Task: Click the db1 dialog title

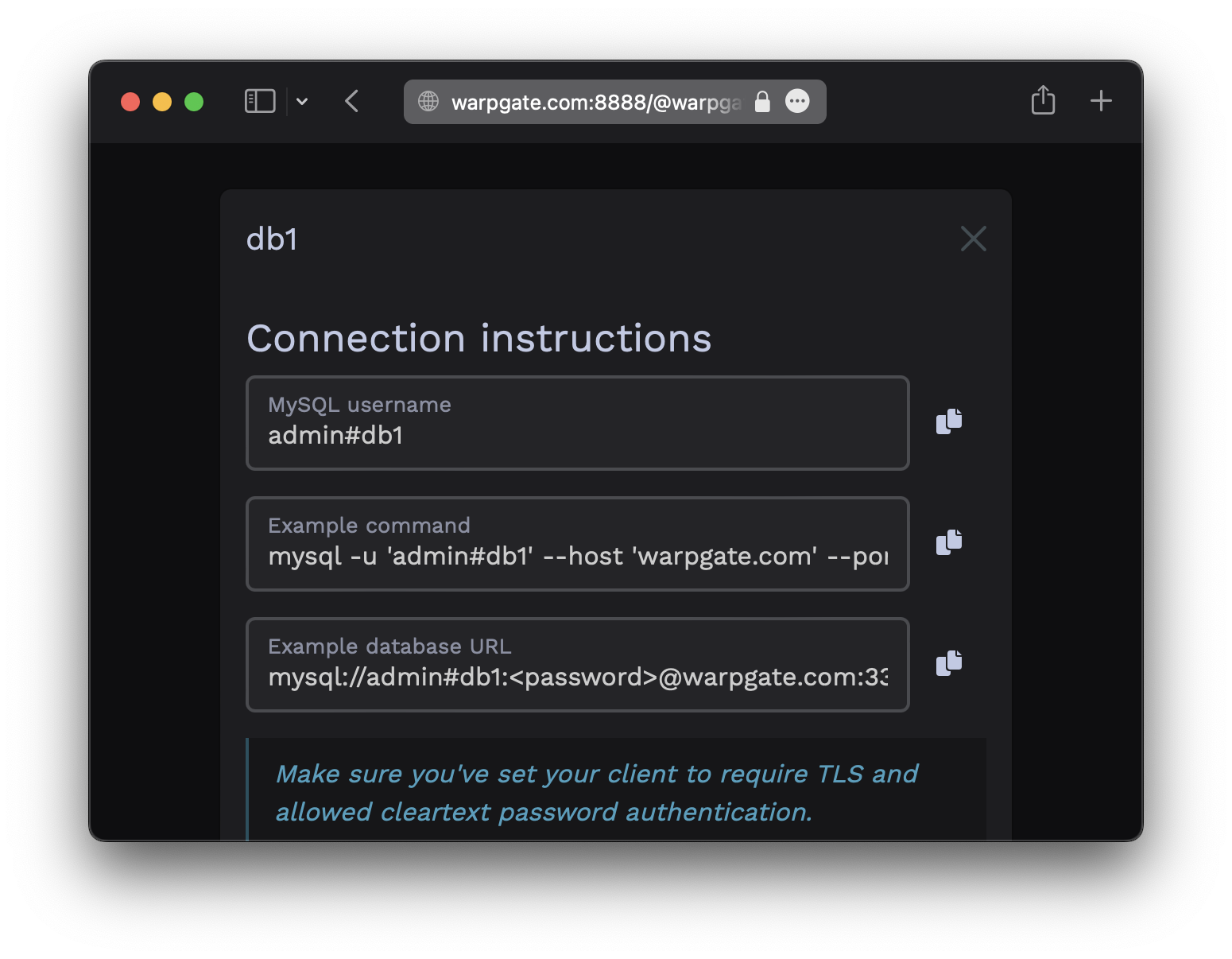Action: (272, 239)
